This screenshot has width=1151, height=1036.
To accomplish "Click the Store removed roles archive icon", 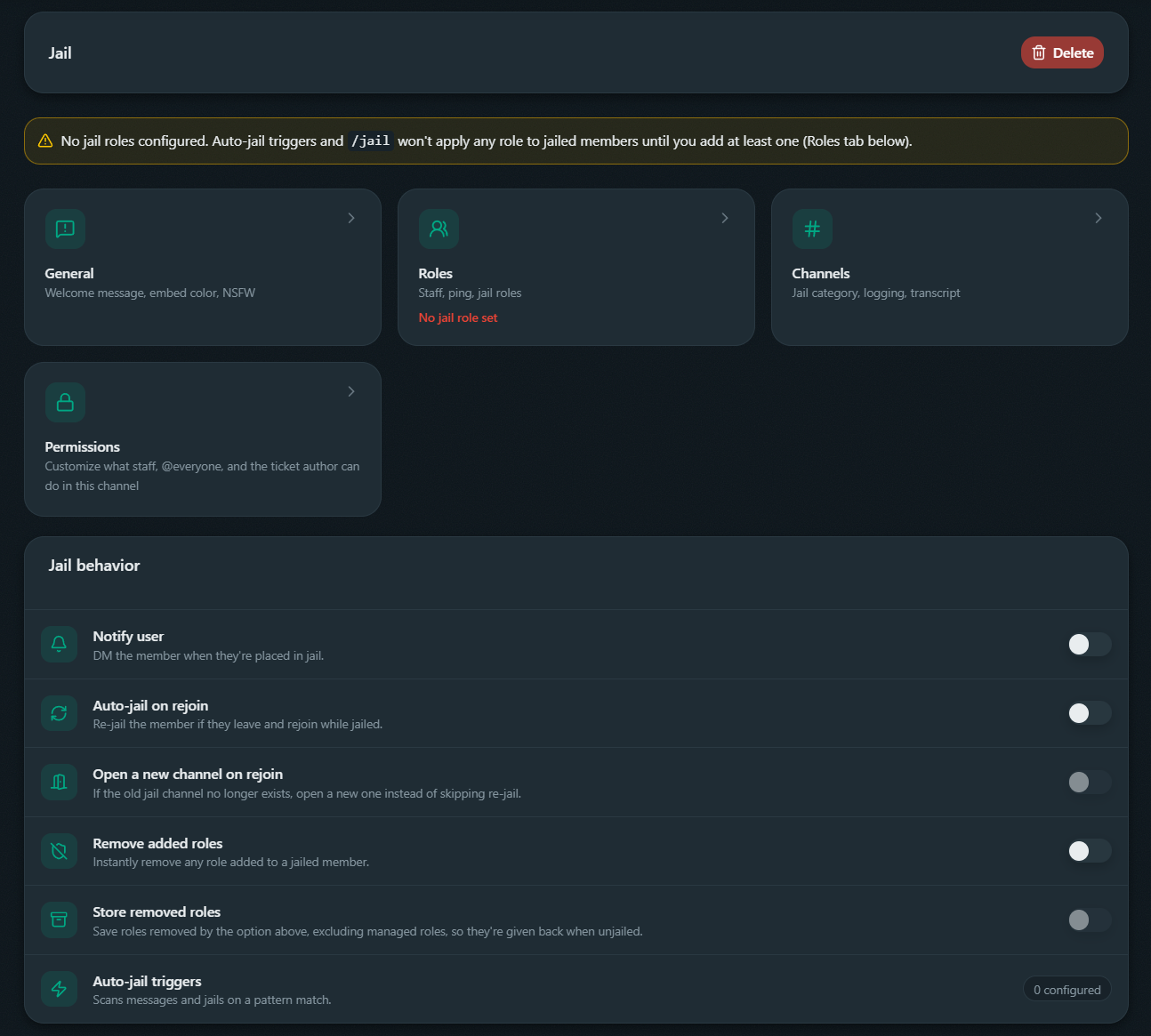I will 59,920.
